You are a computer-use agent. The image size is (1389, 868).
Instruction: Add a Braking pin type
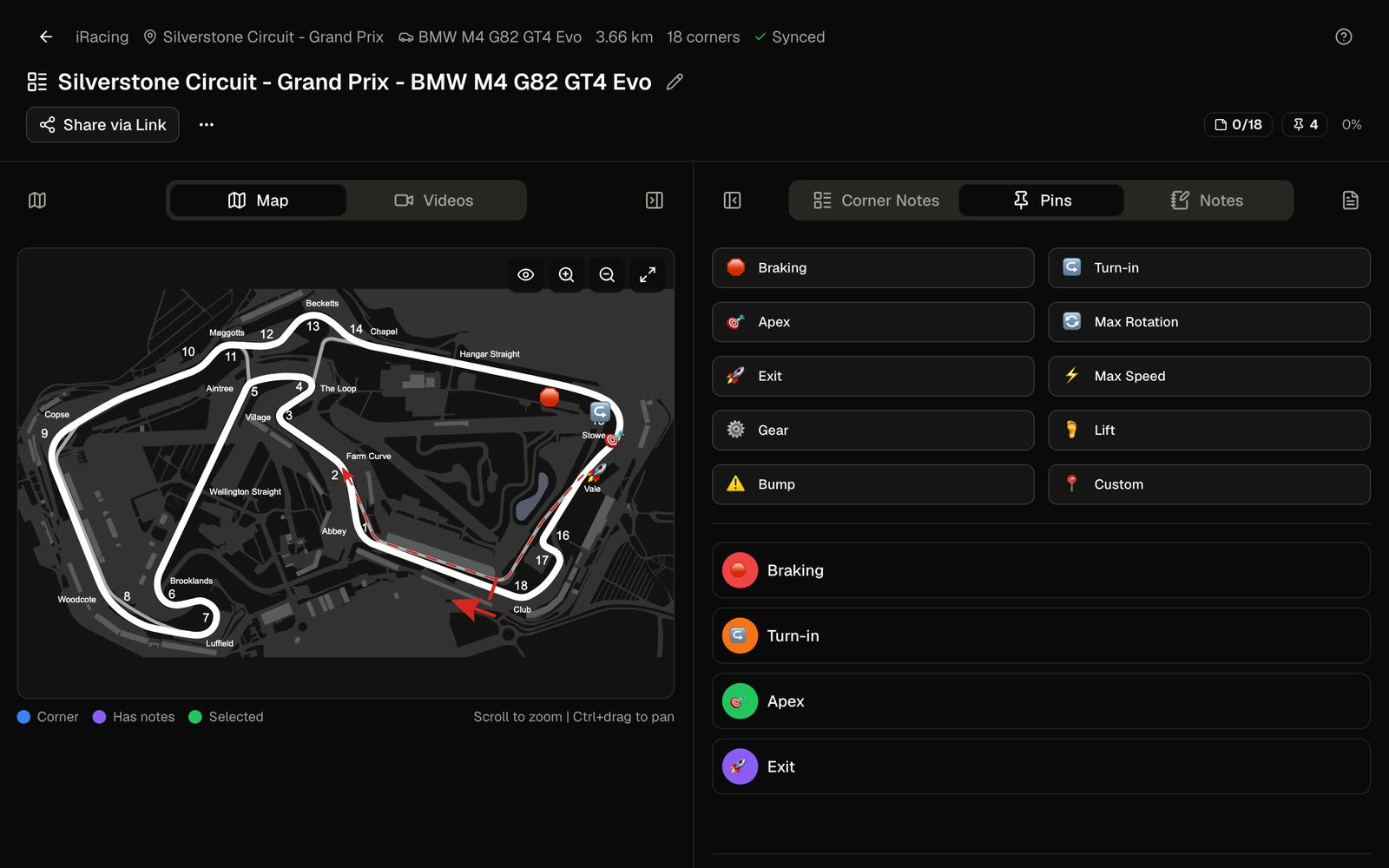[872, 268]
